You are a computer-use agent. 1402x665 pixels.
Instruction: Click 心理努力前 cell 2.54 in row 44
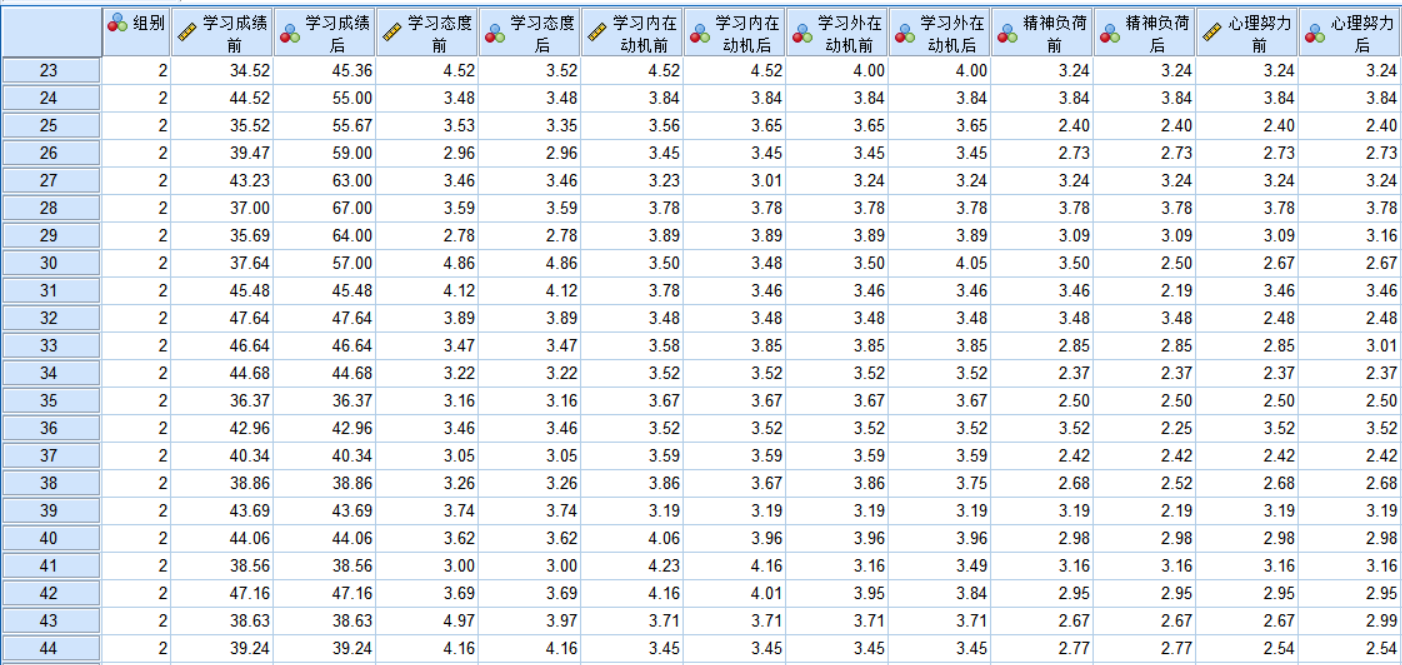click(1247, 649)
